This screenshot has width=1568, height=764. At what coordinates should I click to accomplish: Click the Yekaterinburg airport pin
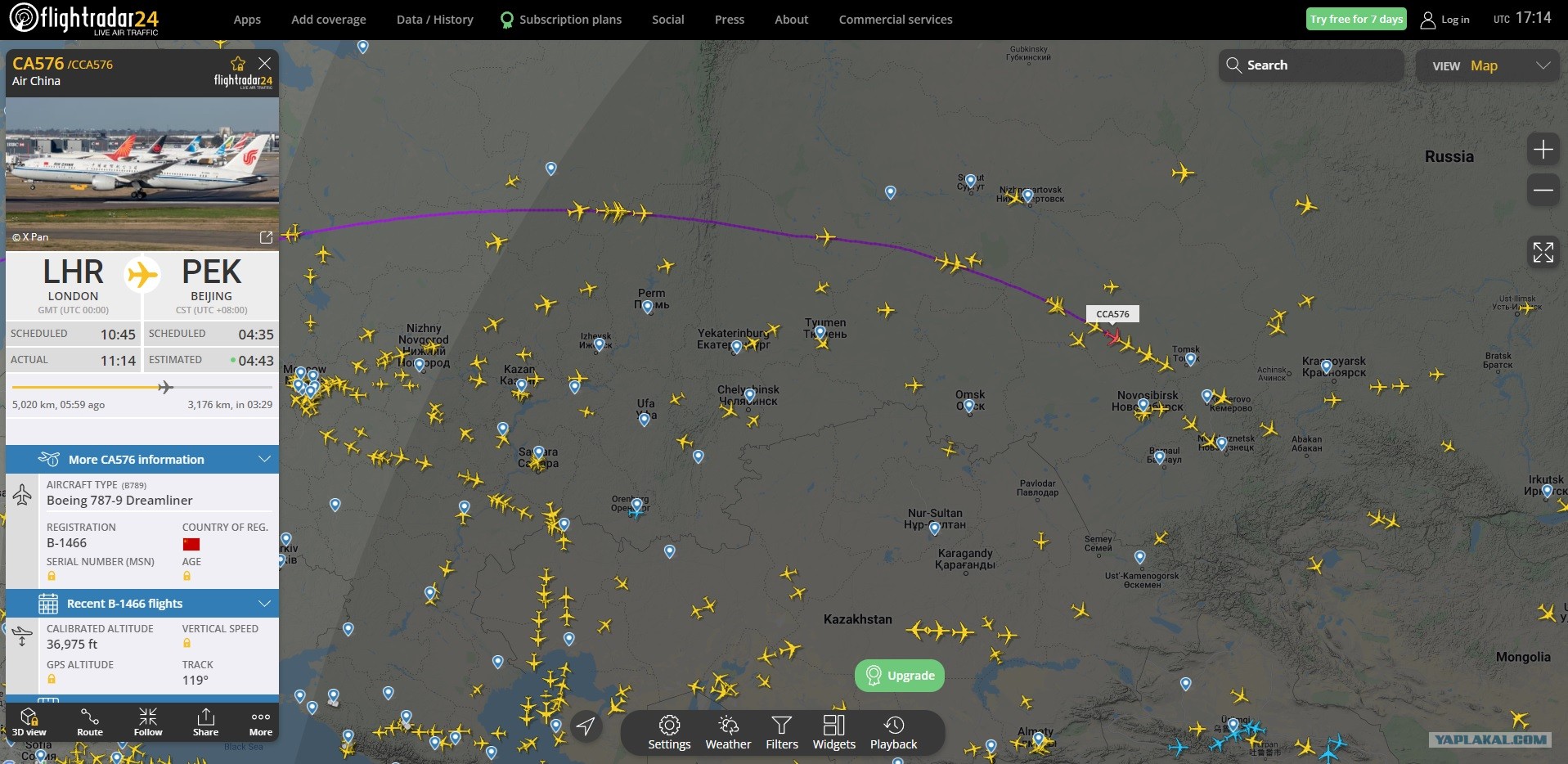point(736,347)
